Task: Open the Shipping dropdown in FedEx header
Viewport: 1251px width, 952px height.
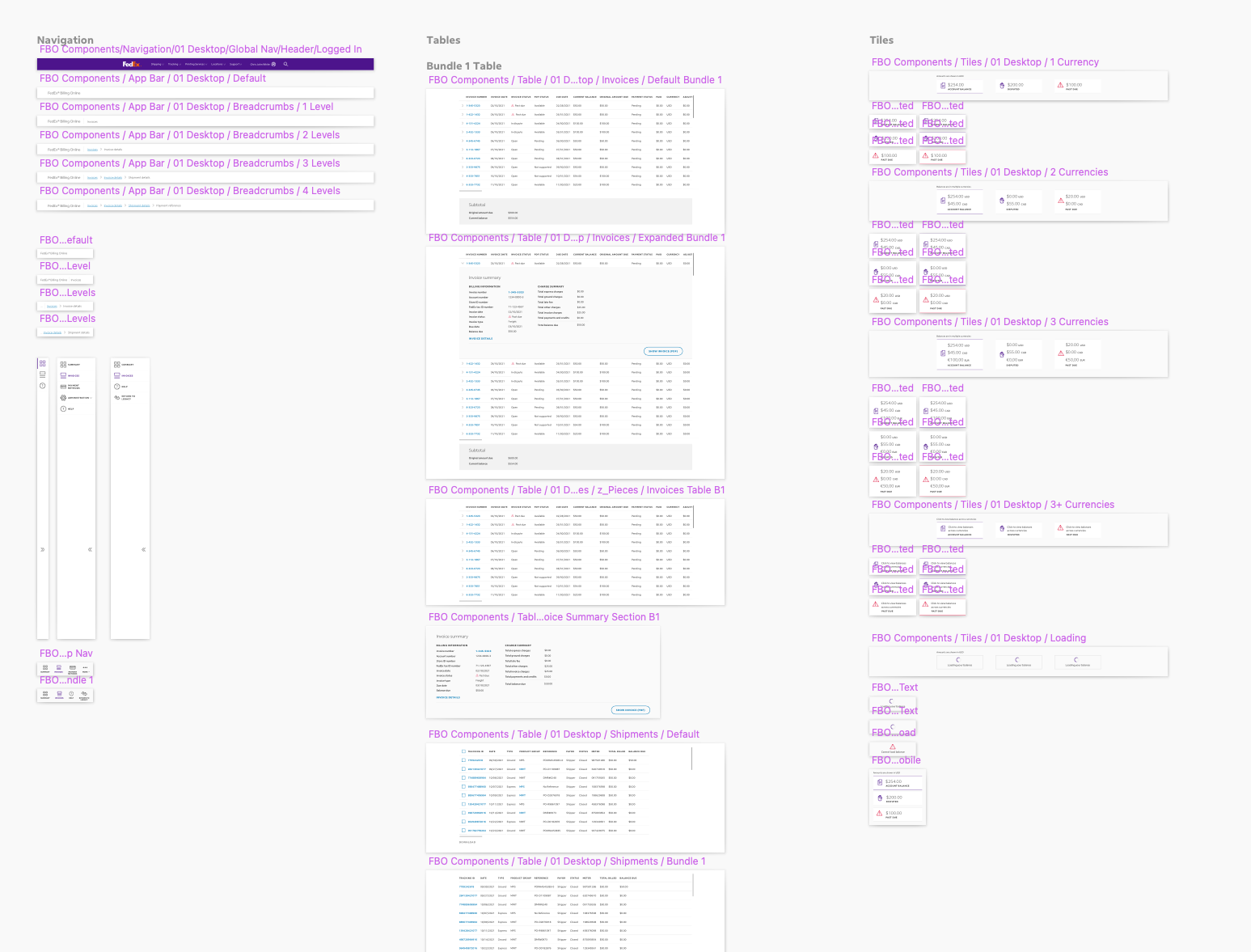Action: (158, 64)
